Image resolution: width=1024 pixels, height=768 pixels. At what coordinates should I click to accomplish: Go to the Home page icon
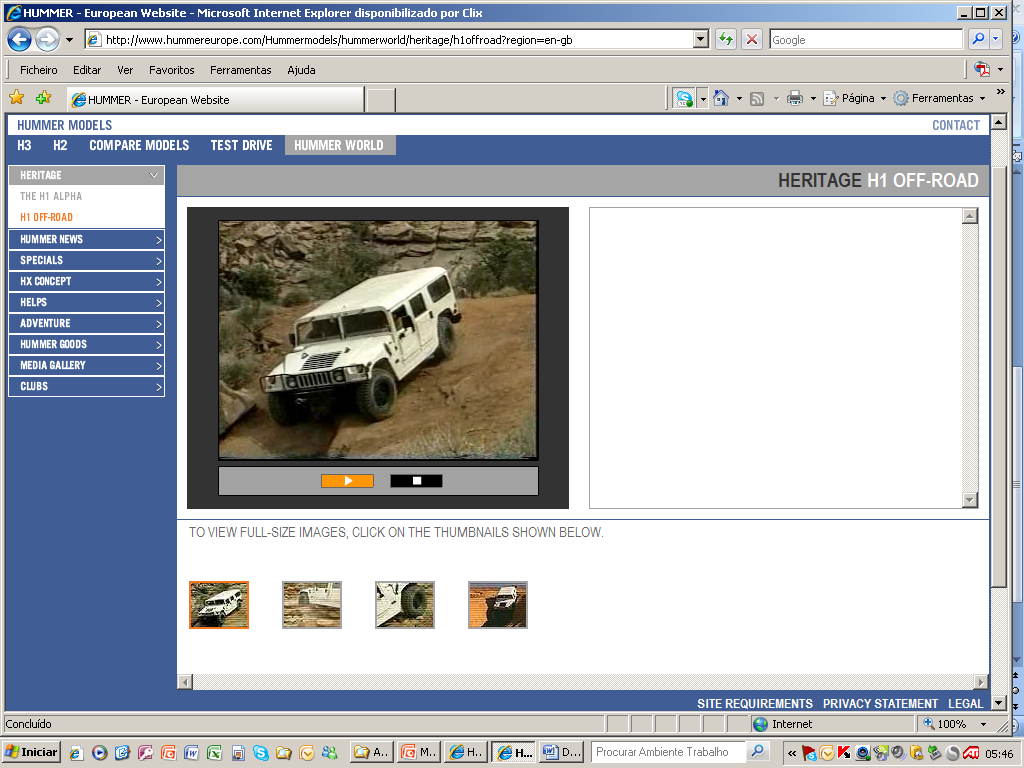coord(721,98)
